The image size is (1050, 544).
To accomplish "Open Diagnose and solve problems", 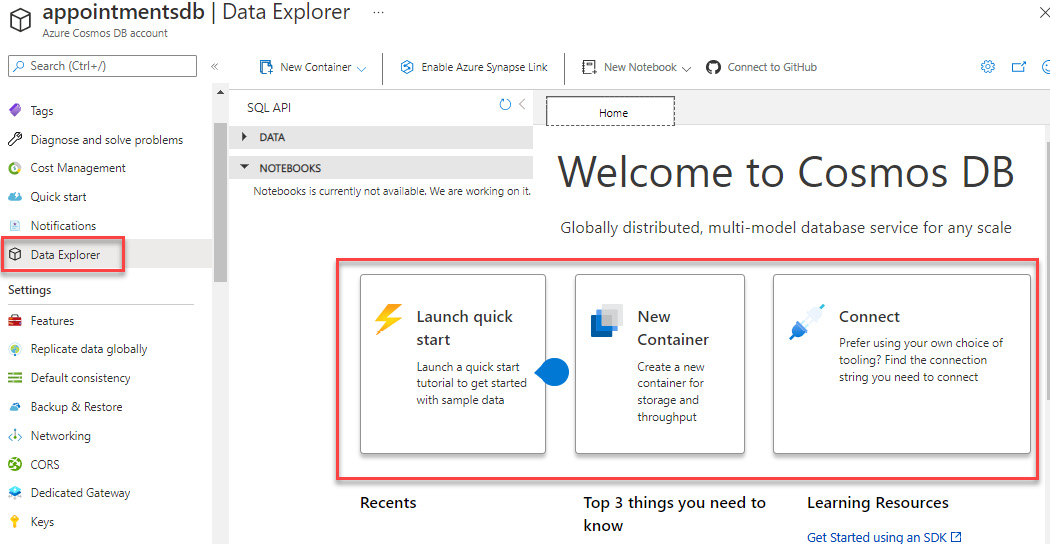I will pos(106,139).
